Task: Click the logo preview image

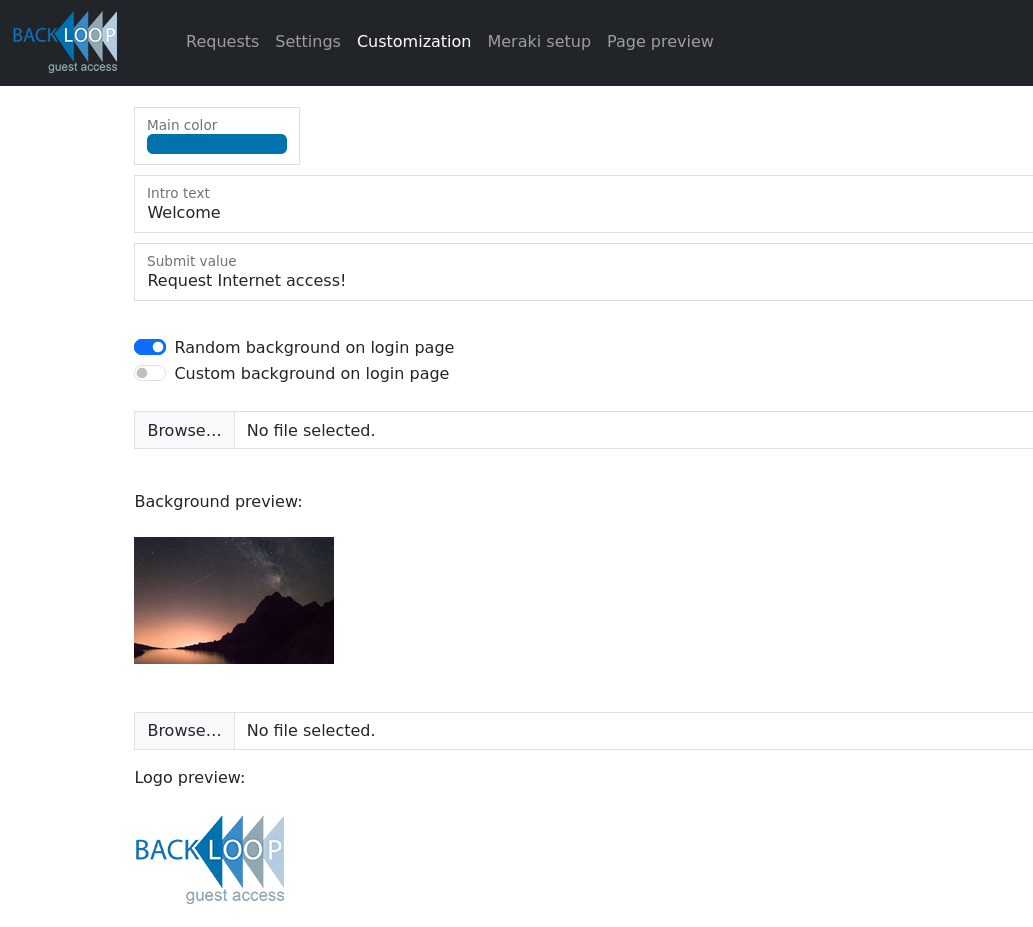Action: point(210,858)
